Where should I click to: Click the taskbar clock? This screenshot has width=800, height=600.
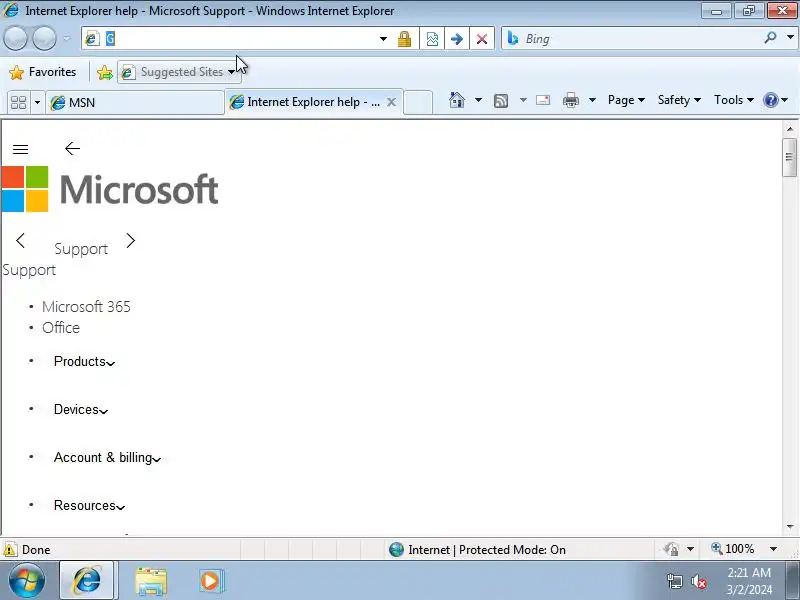pyautogui.click(x=749, y=581)
